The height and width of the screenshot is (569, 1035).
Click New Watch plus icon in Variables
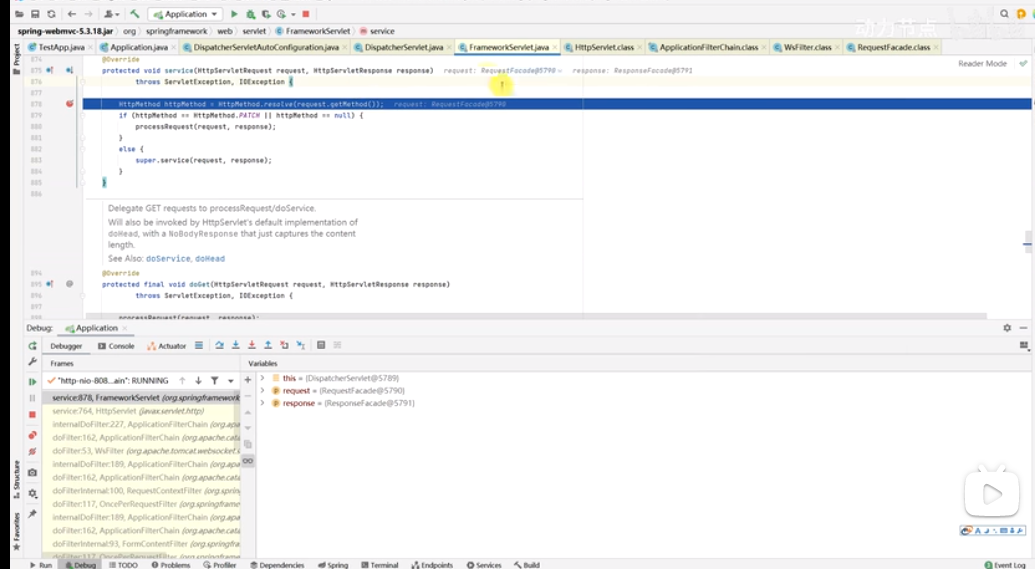[x=248, y=380]
